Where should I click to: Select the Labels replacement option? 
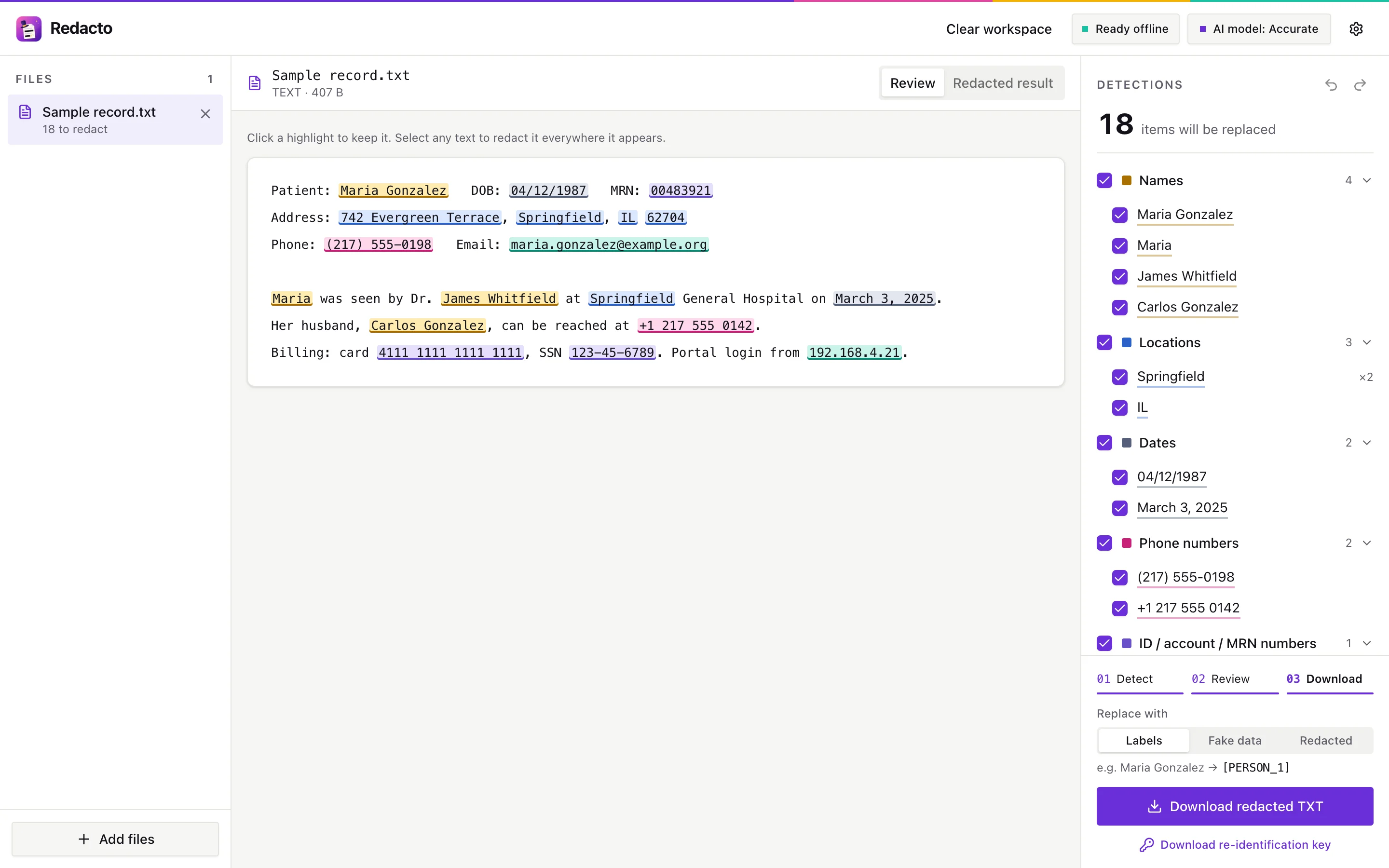pyautogui.click(x=1144, y=741)
